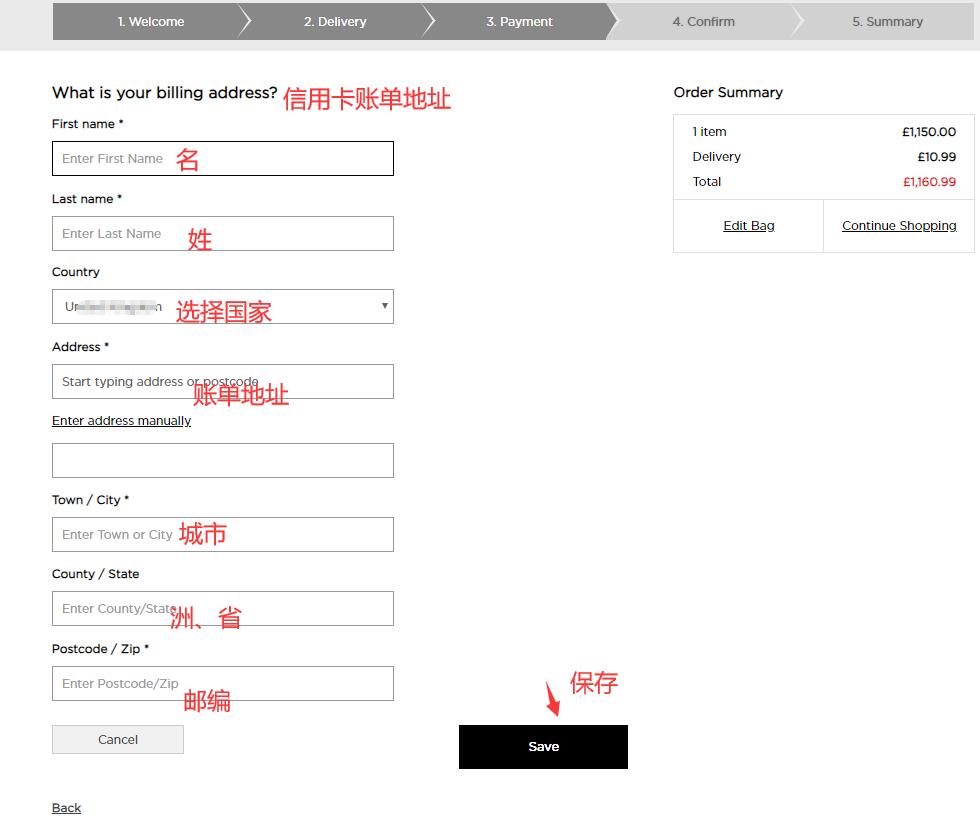
Task: Focus the First name input field
Action: [x=222, y=159]
